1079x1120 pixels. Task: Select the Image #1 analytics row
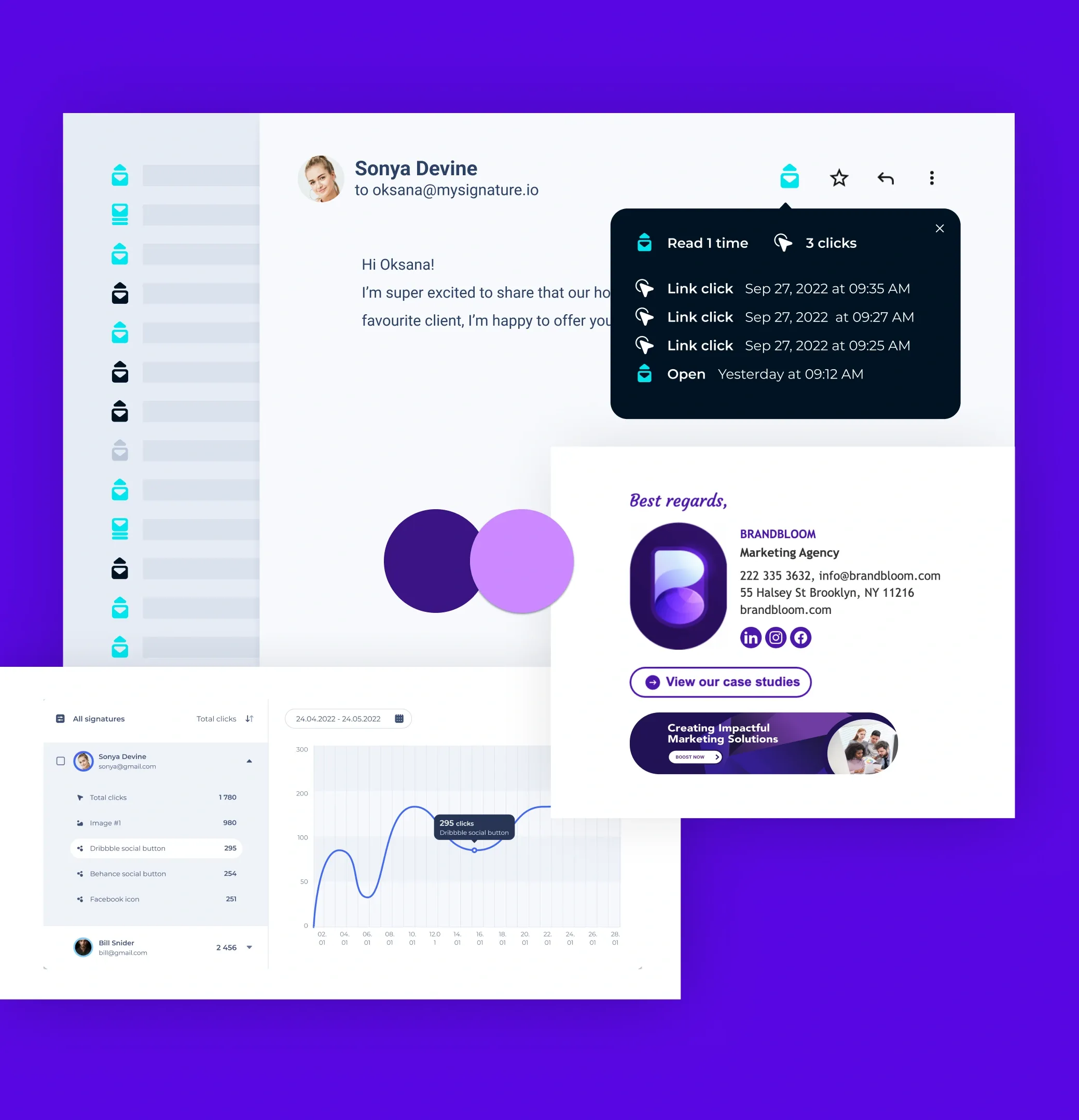[x=155, y=822]
